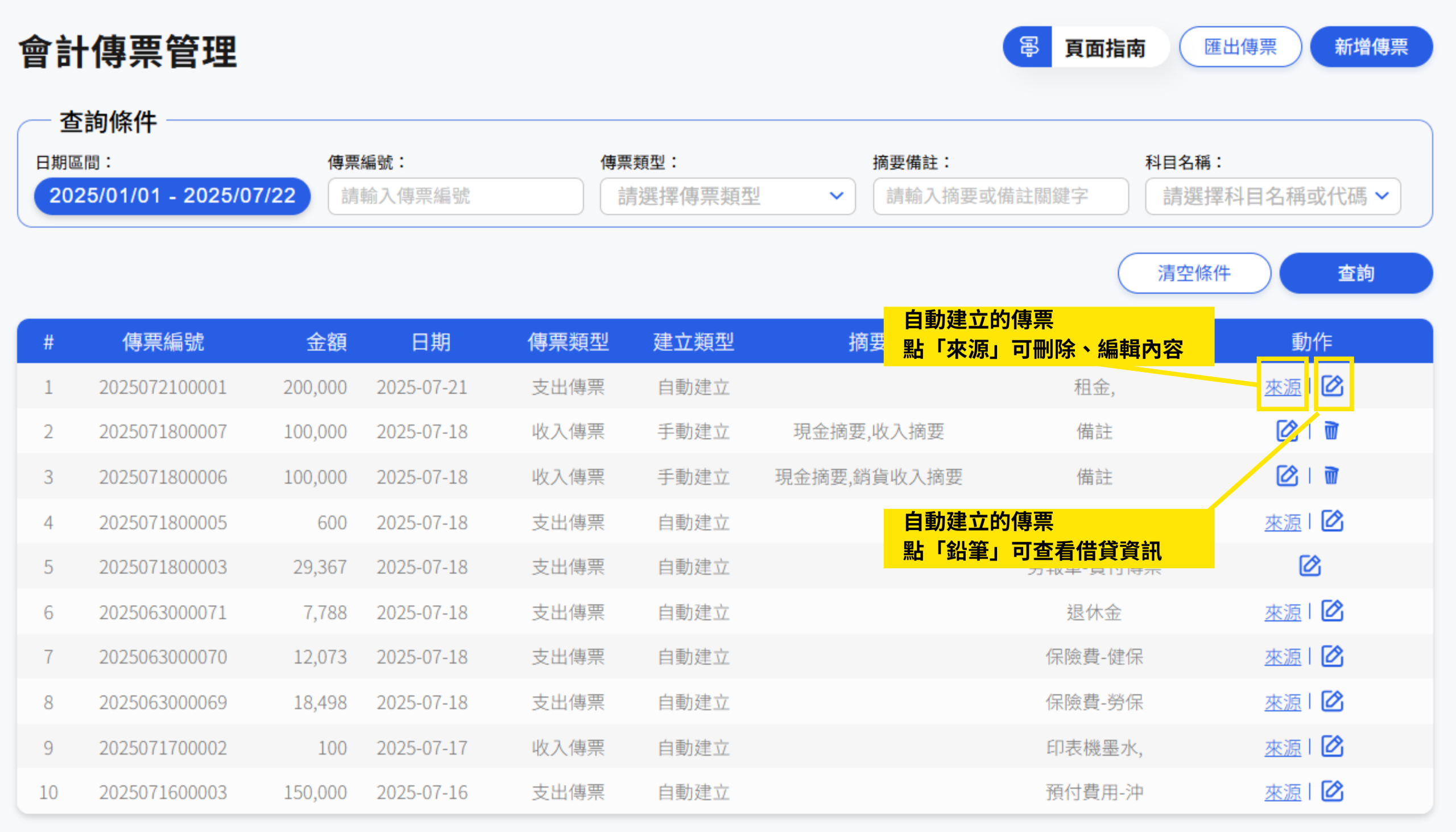
Task: Open 來源 link for voucher 2025071600003
Action: point(1283,793)
